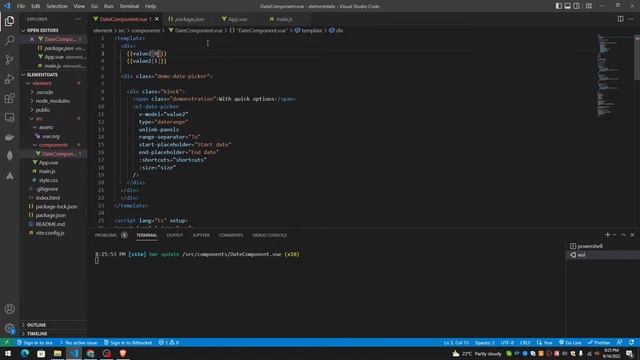
Task: Close the terminal panel
Action: pos(632,235)
